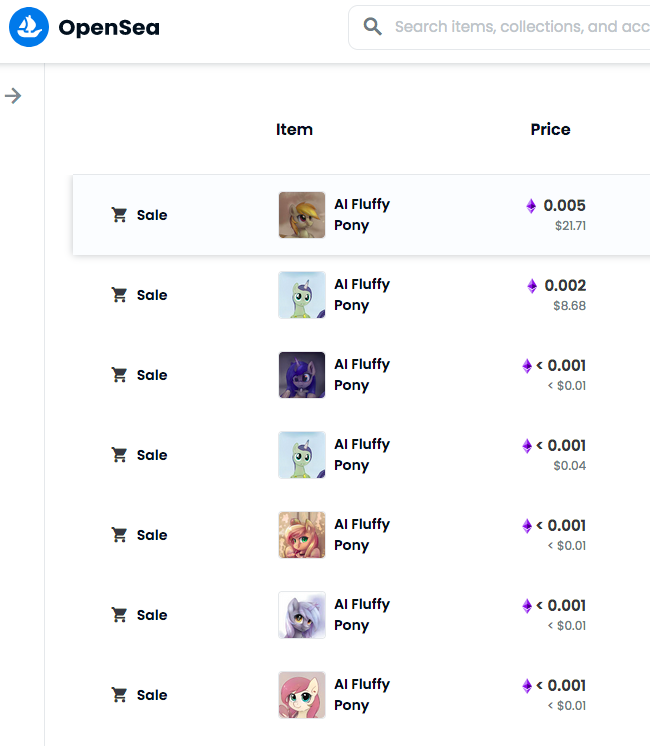The height and width of the screenshot is (746, 650).
Task: Open the tan pony with blonde mane thumbnail
Action: pos(302,215)
